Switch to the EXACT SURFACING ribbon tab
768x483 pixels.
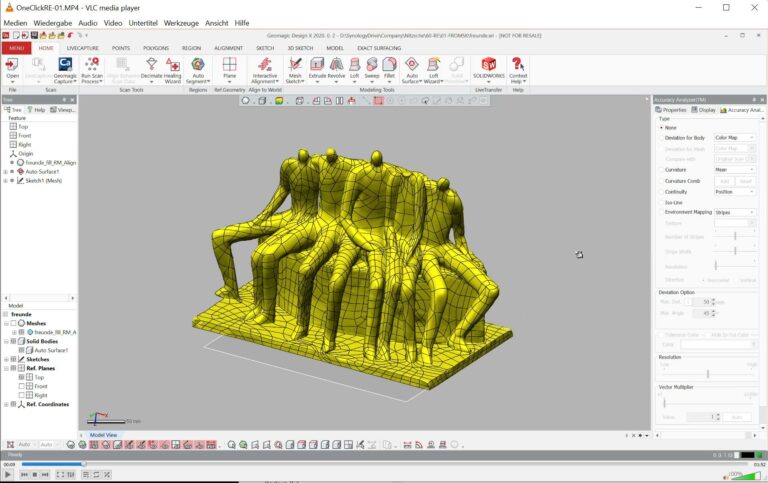pyautogui.click(x=379, y=48)
